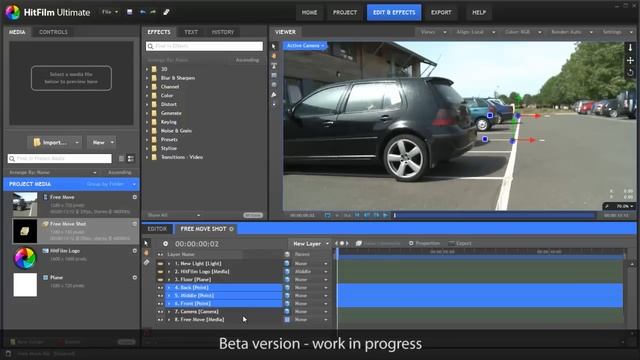Click the camera dolly arrow icon in viewer
The height and width of the screenshot is (360, 640).
click(x=630, y=48)
